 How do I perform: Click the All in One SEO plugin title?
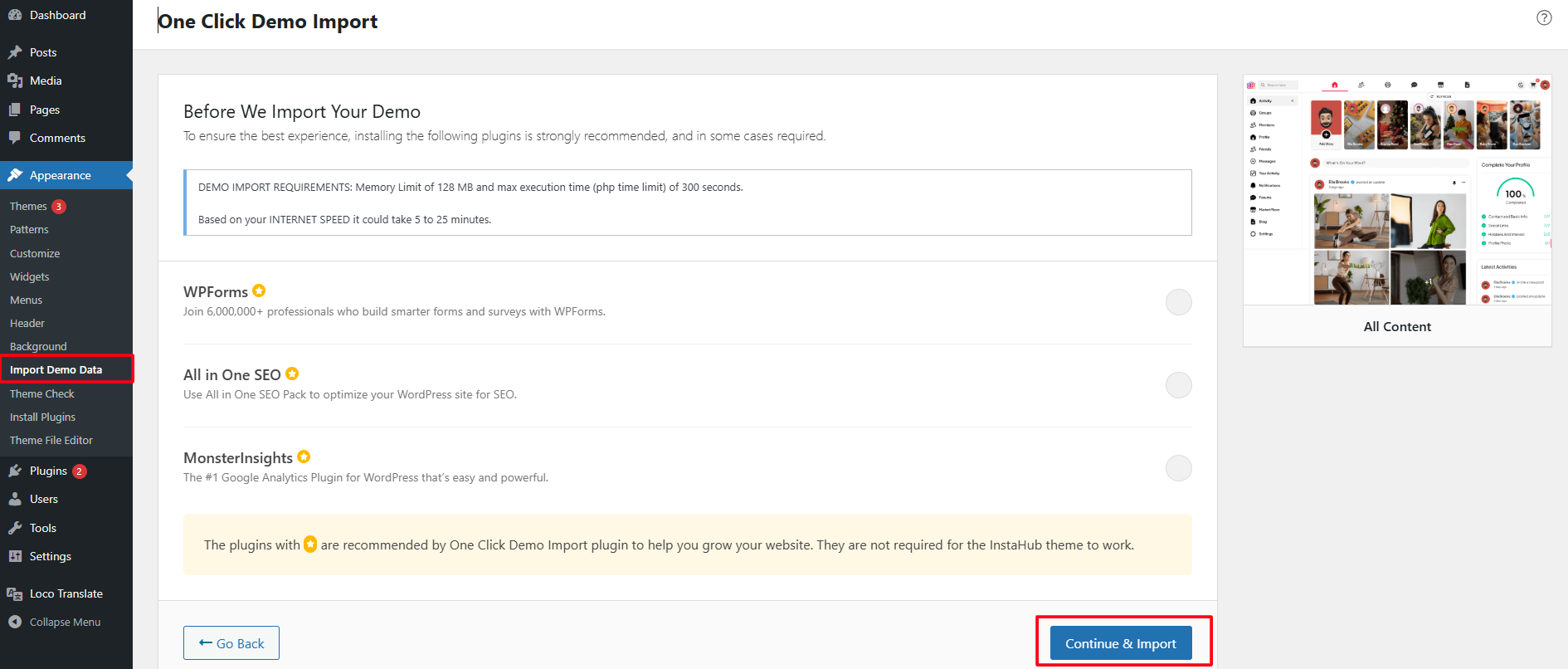(232, 375)
